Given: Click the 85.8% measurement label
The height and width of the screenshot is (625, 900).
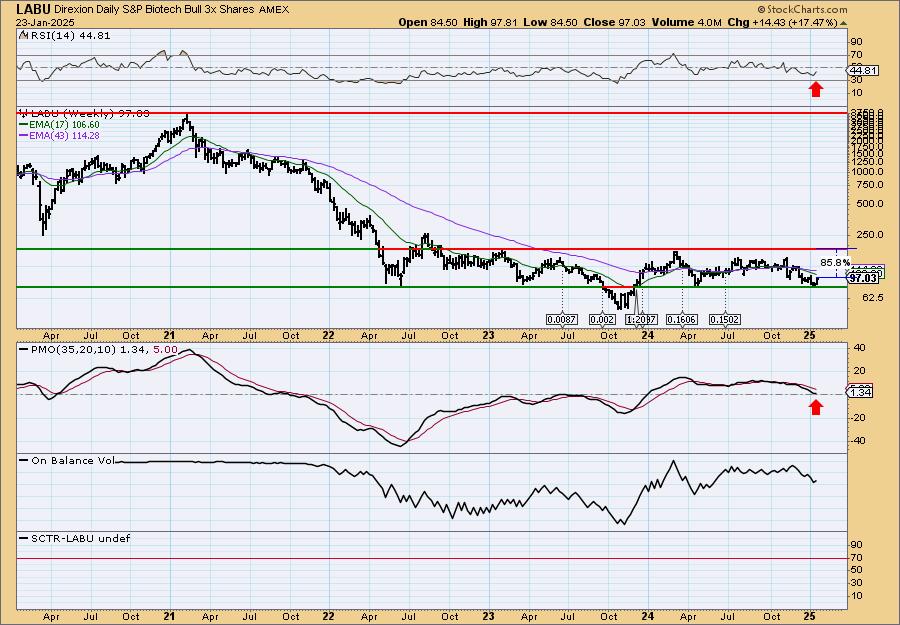Looking at the screenshot, I should [x=835, y=262].
